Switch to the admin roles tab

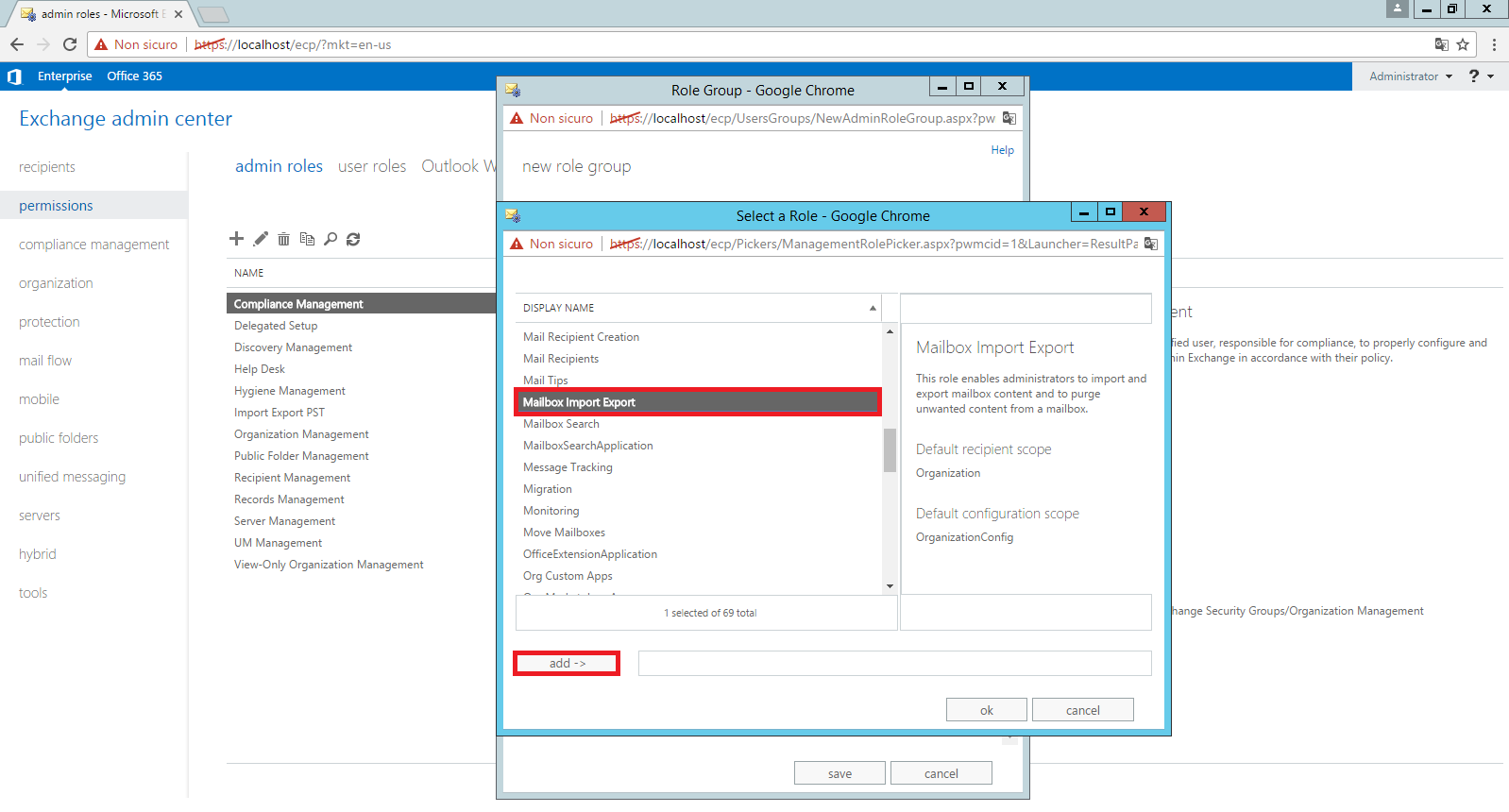tap(279, 166)
